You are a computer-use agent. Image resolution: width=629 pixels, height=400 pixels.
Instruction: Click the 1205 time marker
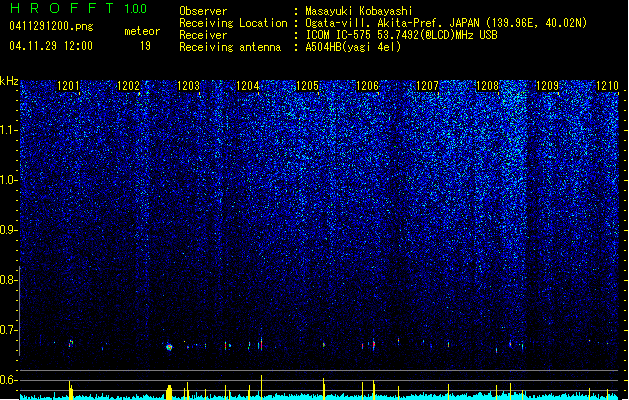[x=307, y=86]
